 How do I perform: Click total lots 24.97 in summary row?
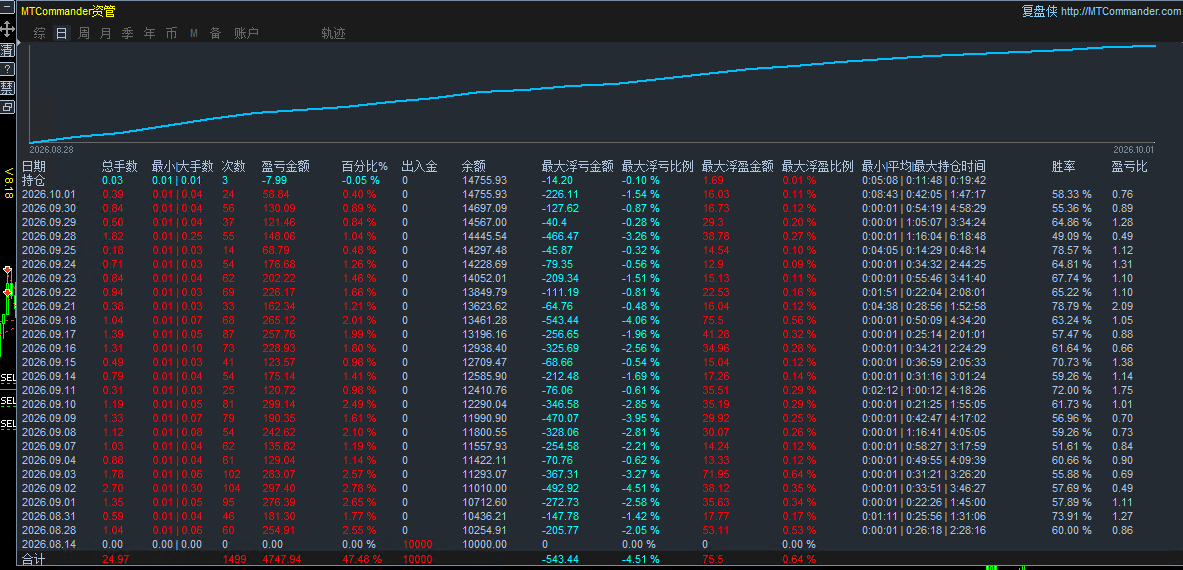(116, 559)
